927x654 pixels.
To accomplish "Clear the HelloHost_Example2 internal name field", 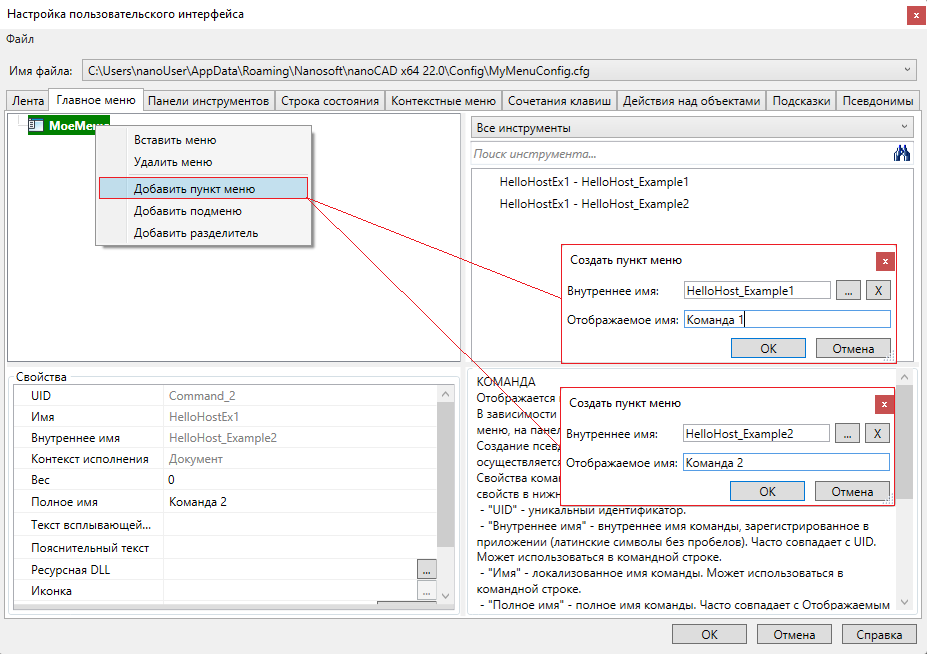I will 877,433.
